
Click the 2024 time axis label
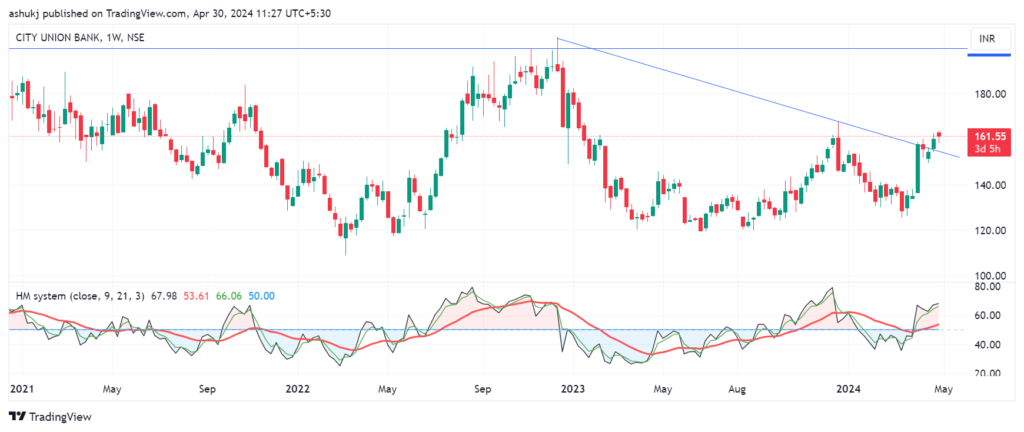coord(848,389)
